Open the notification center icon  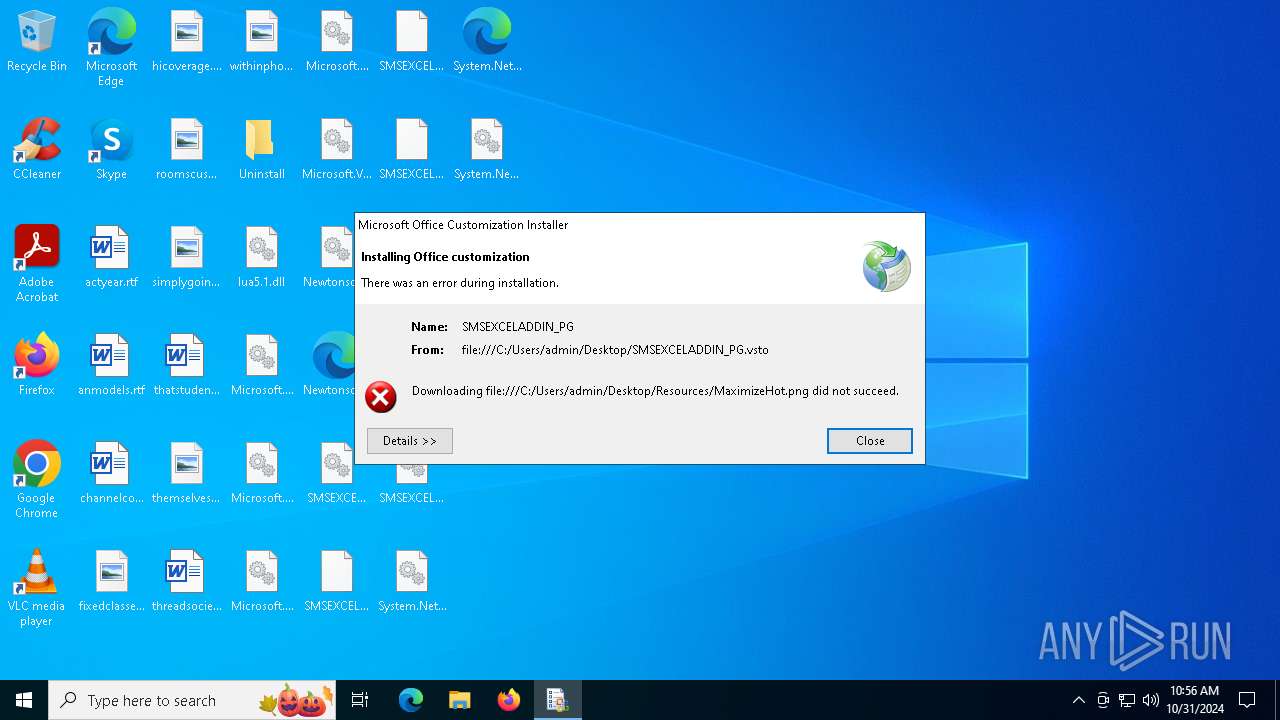tap(1248, 700)
